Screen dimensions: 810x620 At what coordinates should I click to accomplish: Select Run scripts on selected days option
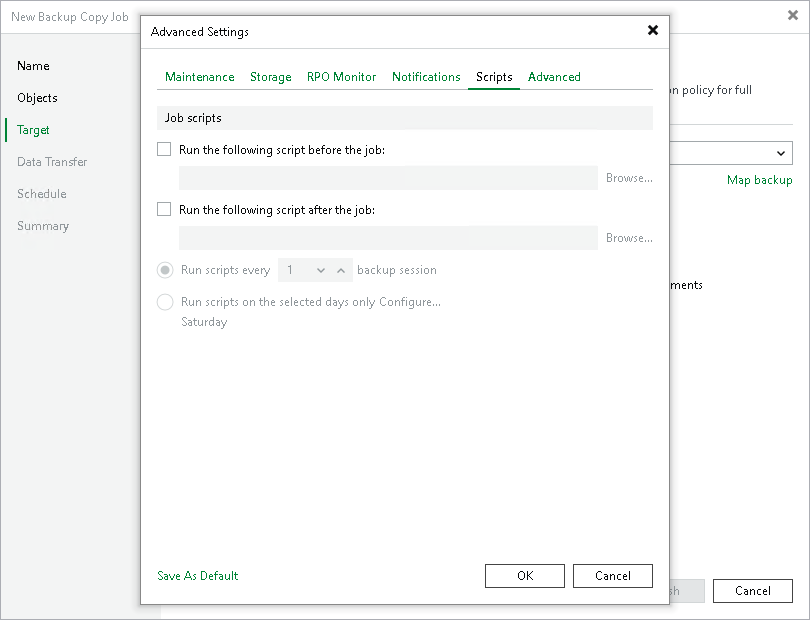click(165, 302)
